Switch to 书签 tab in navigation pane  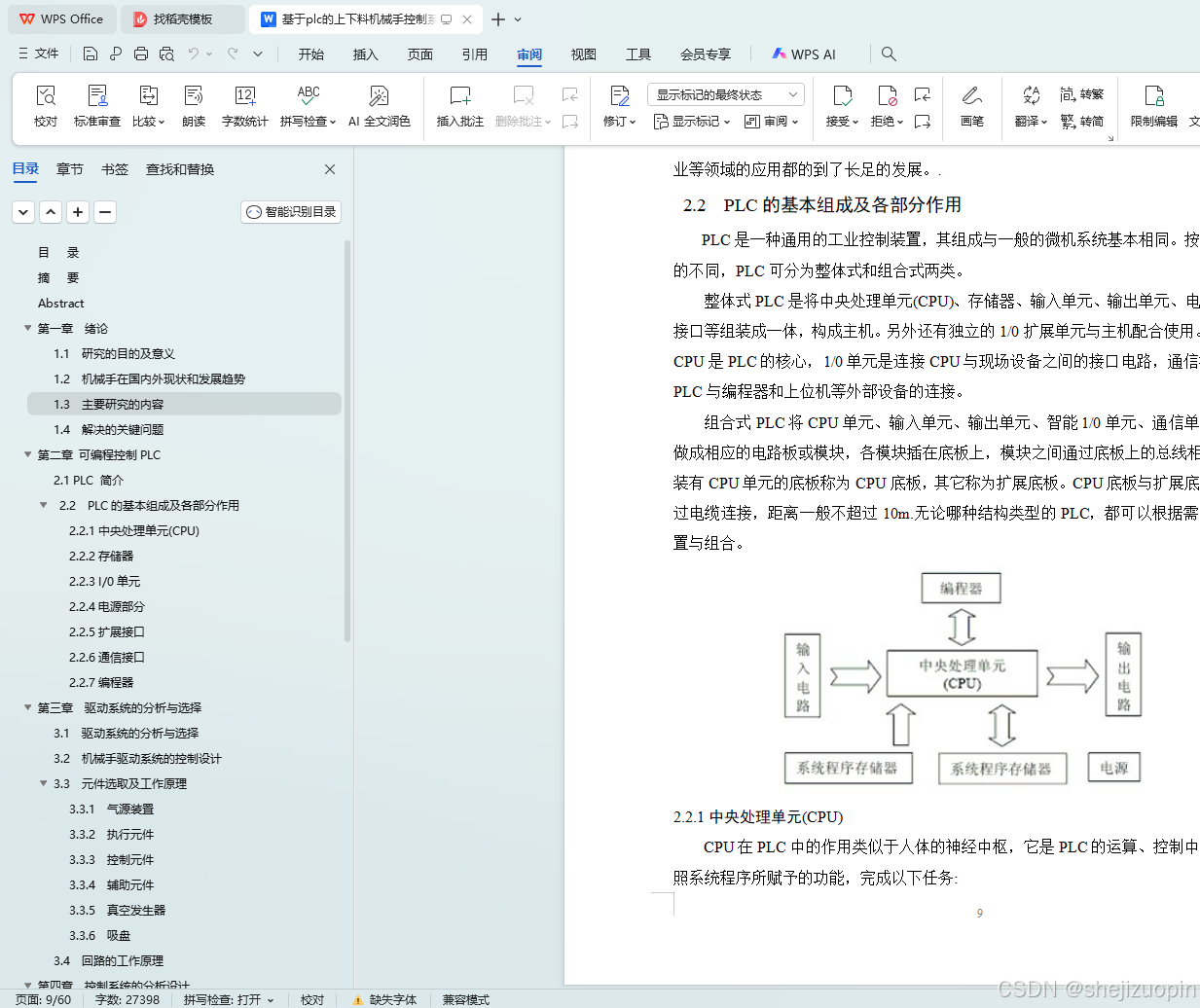point(115,169)
